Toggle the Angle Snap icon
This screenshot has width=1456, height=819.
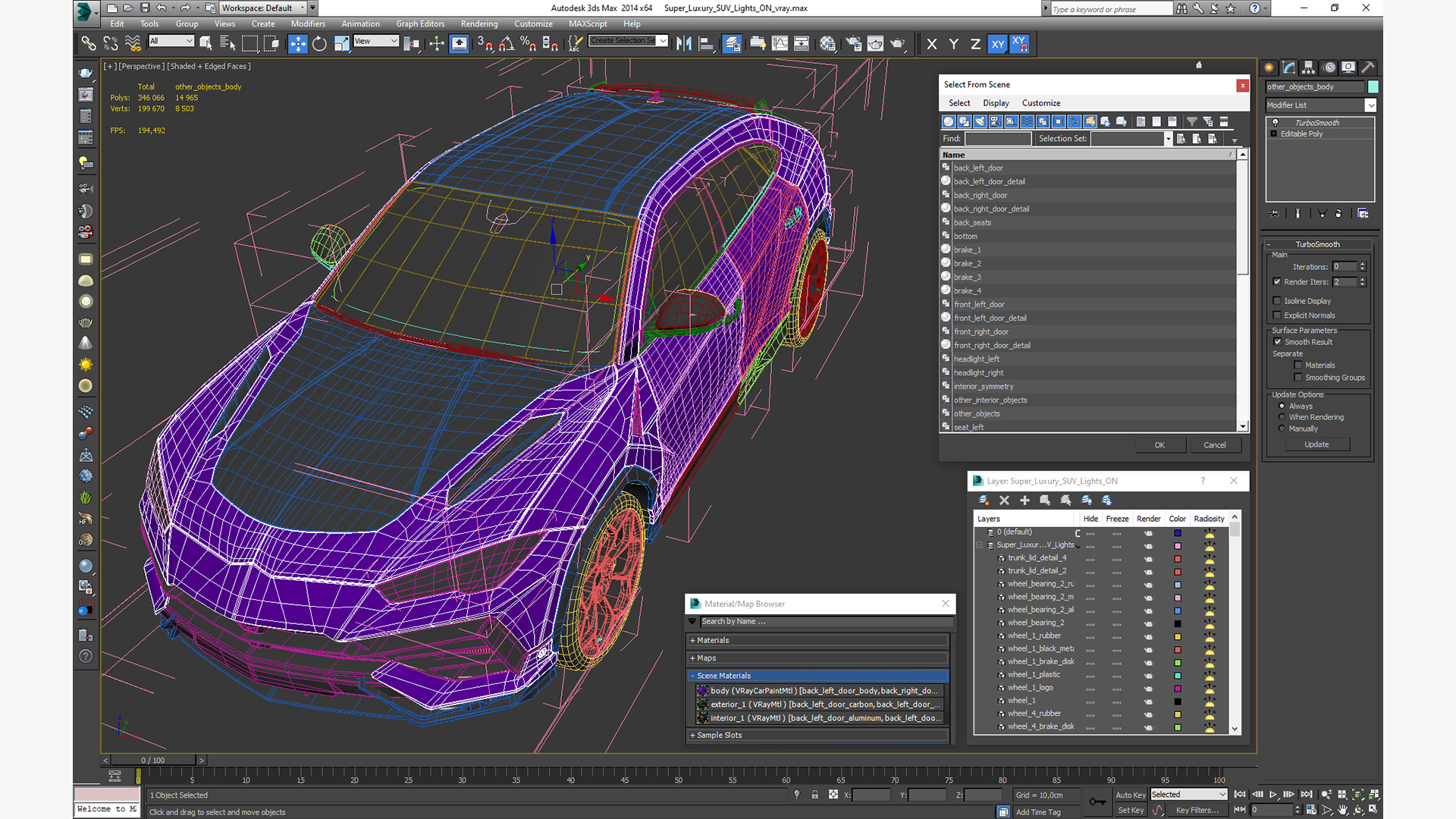[507, 44]
